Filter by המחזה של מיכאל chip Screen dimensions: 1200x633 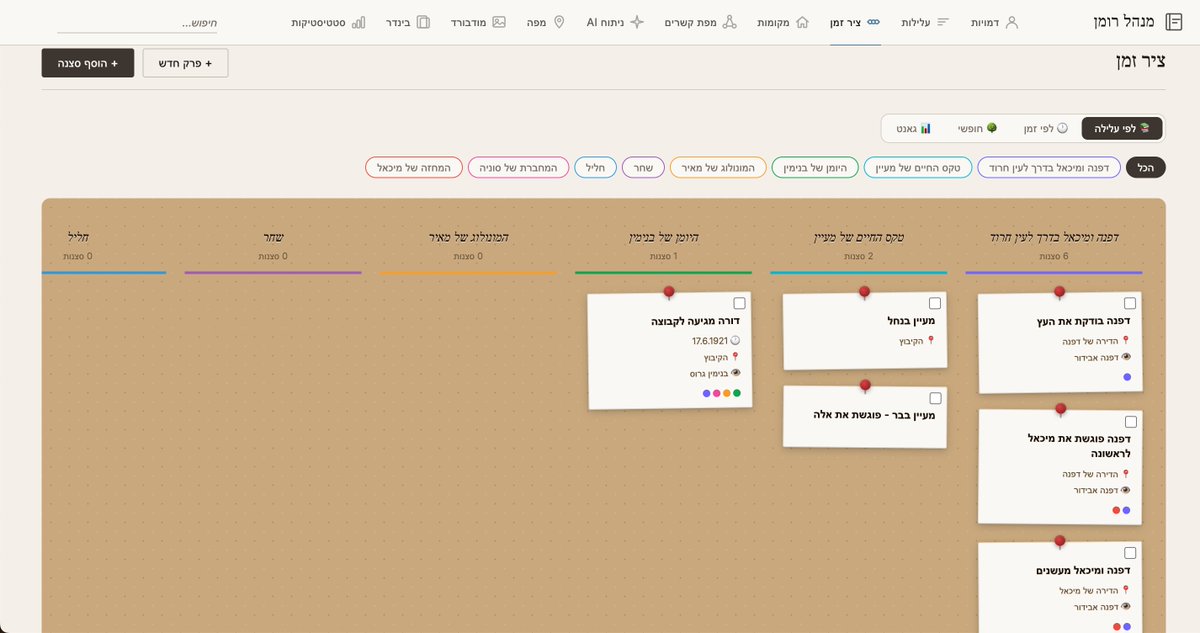(x=414, y=167)
